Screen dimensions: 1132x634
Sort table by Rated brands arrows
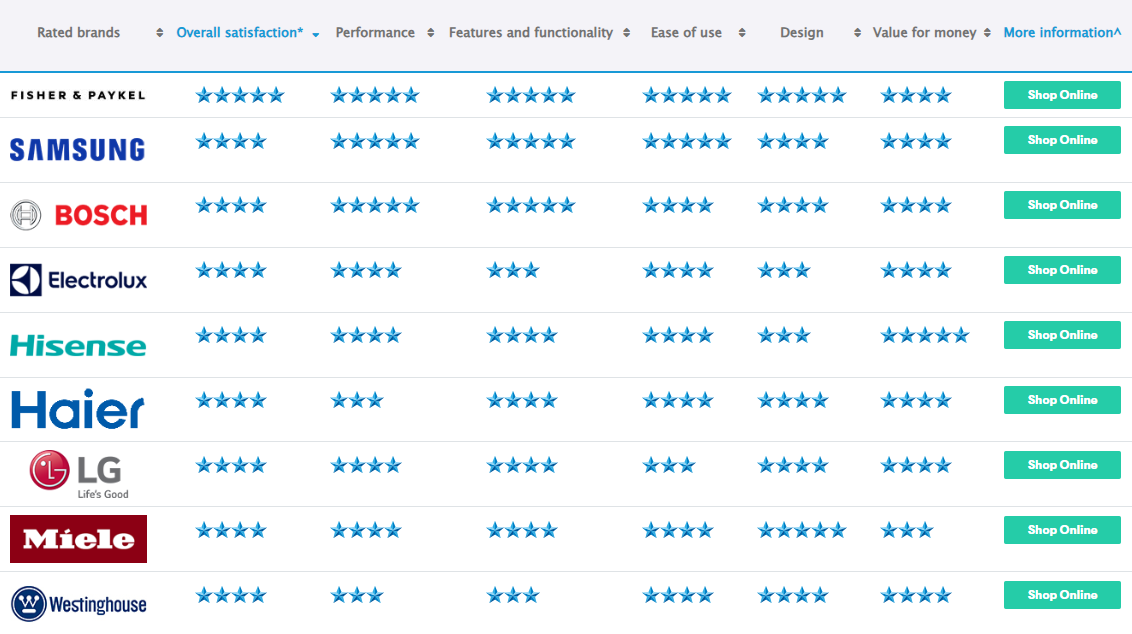click(160, 32)
